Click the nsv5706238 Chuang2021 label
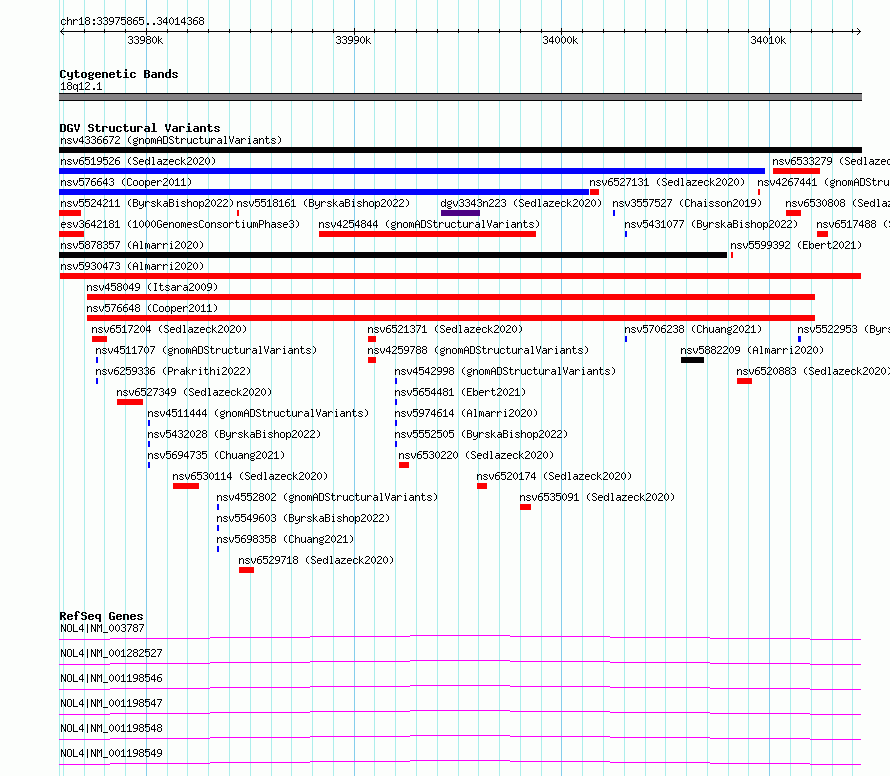The height and width of the screenshot is (776, 890). click(693, 329)
